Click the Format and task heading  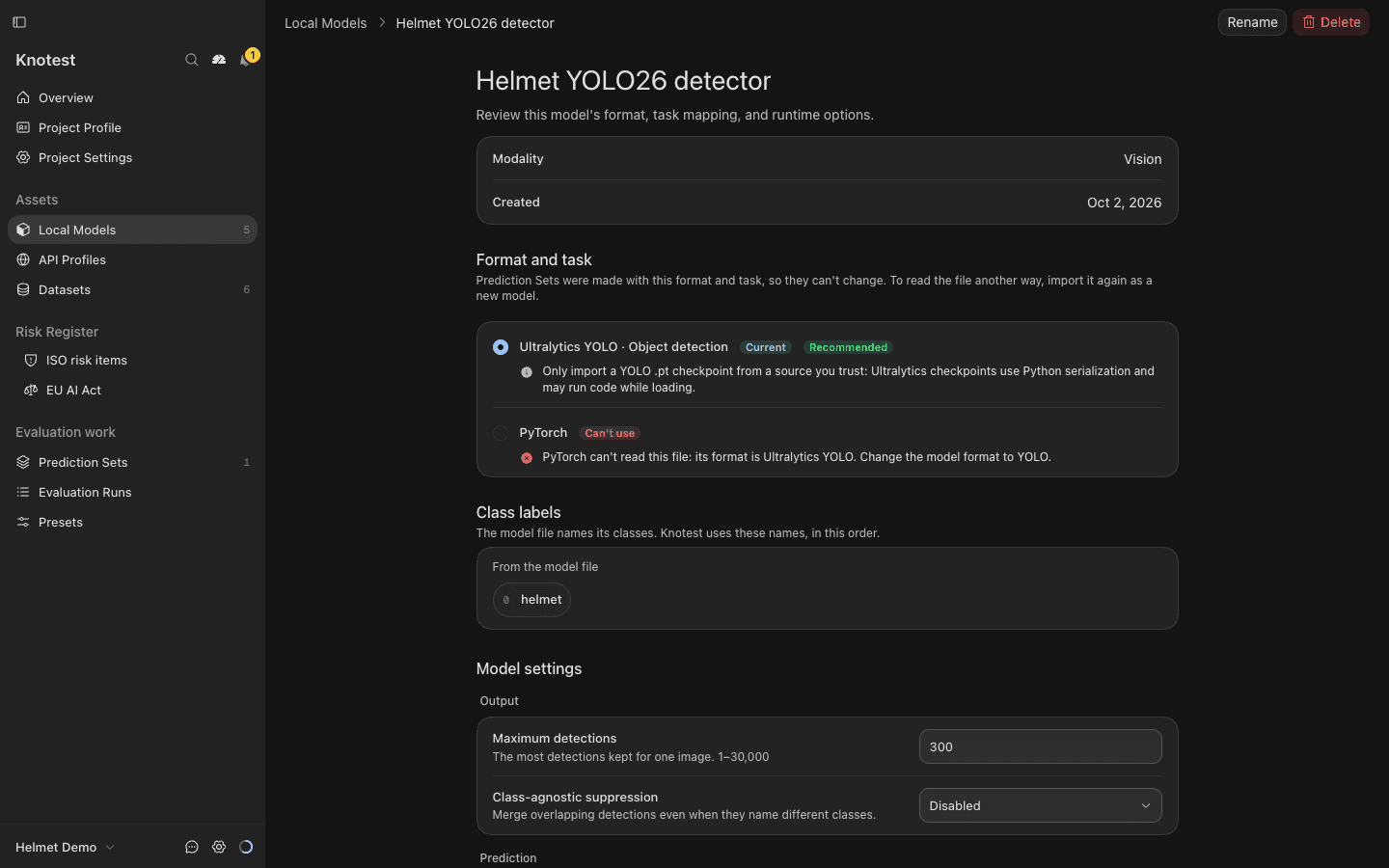point(533,259)
